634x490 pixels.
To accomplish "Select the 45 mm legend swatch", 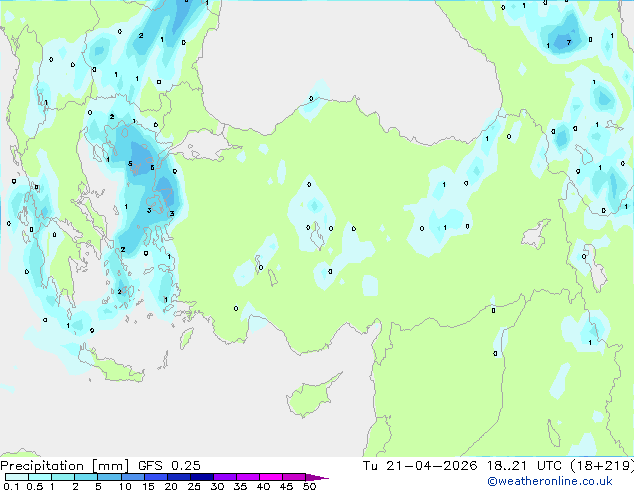I will 294,477.
